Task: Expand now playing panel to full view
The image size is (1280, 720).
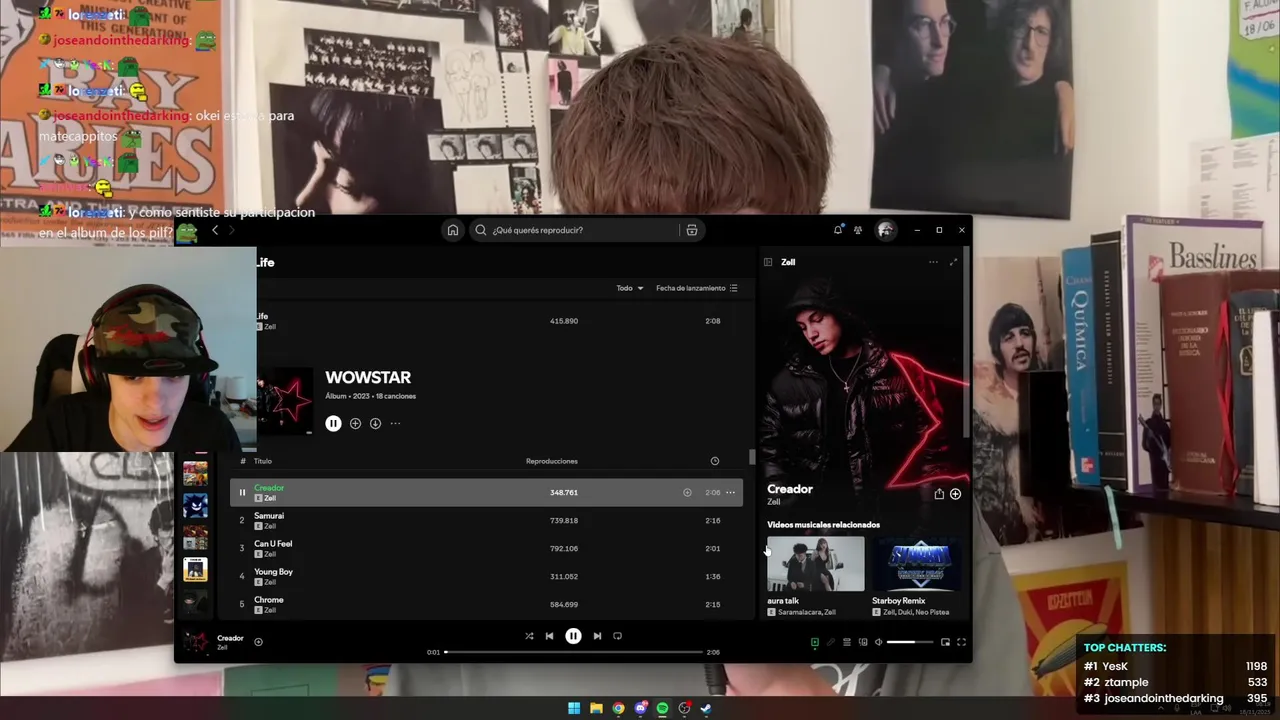Action: [x=953, y=262]
